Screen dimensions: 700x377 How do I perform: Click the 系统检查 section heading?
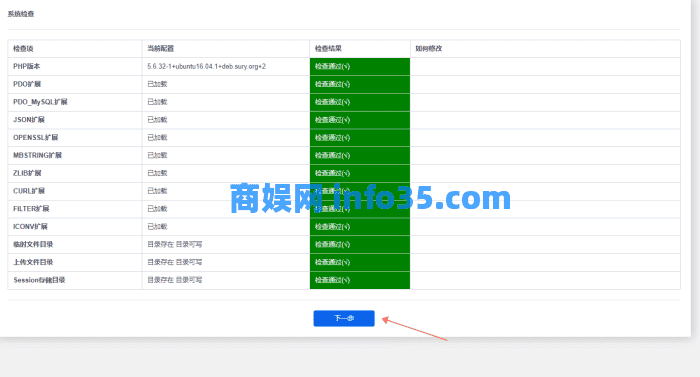click(21, 14)
